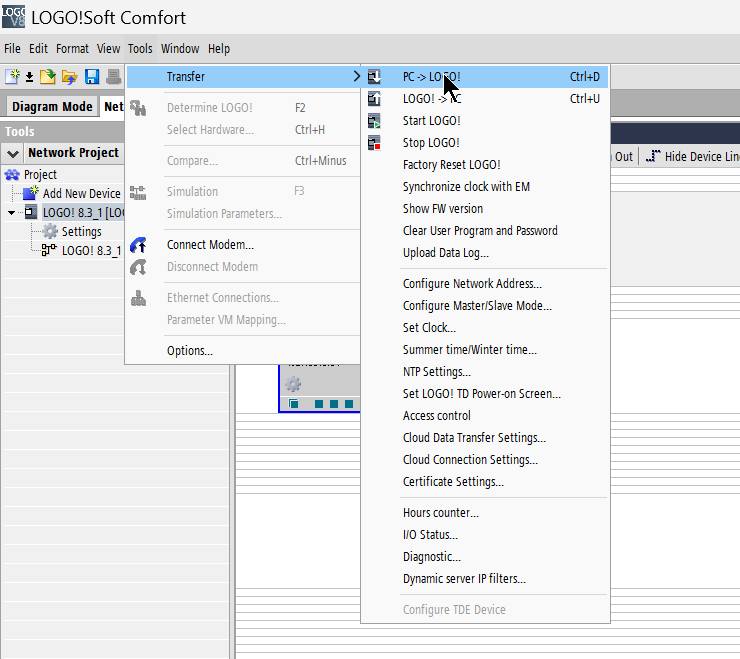Image resolution: width=740 pixels, height=659 pixels.
Task: Click the LOGO!Soft Comfort app logo
Action: (x=13, y=17)
